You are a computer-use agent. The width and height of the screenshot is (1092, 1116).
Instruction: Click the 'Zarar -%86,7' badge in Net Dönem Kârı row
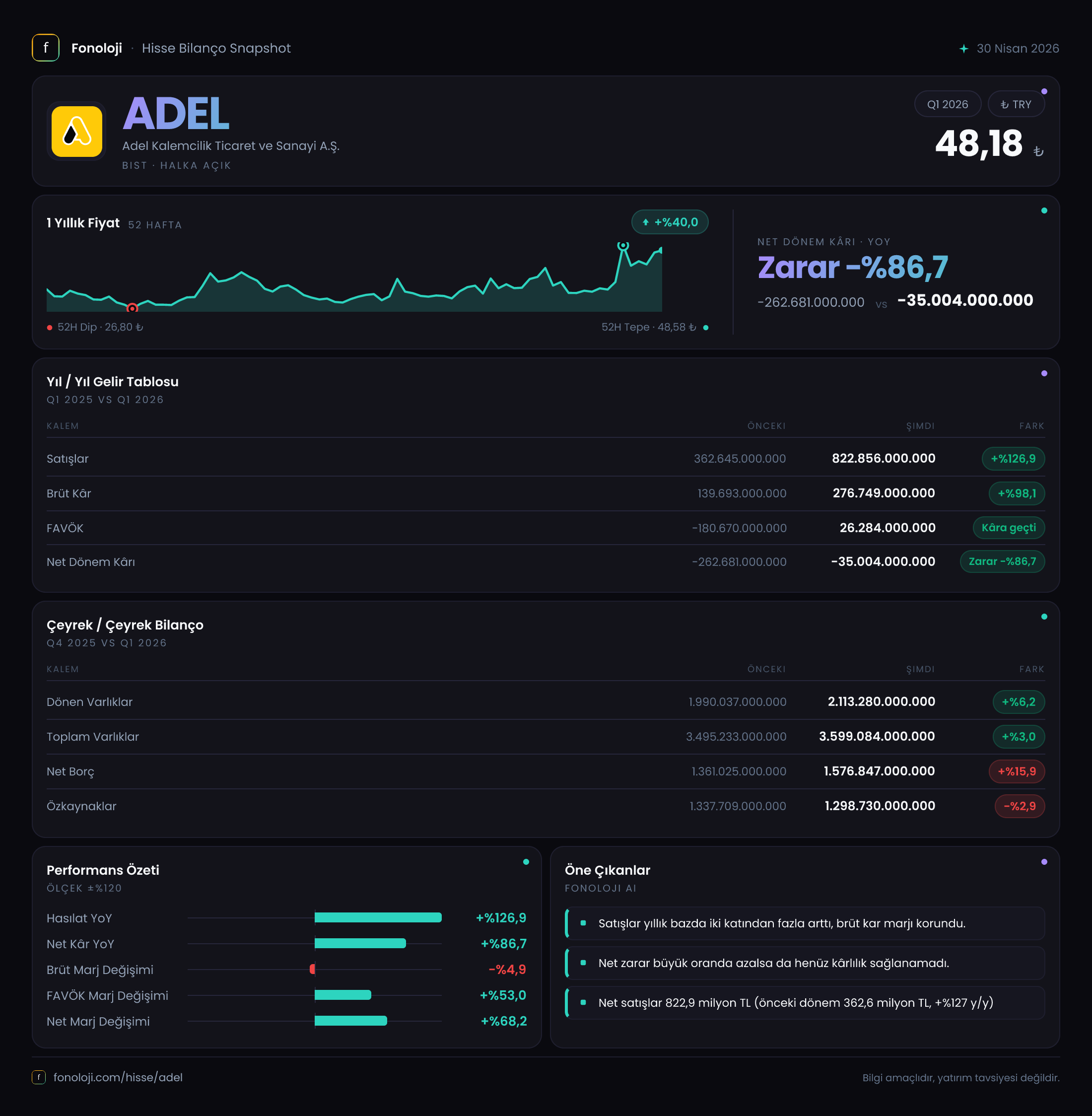pyautogui.click(x=1003, y=561)
